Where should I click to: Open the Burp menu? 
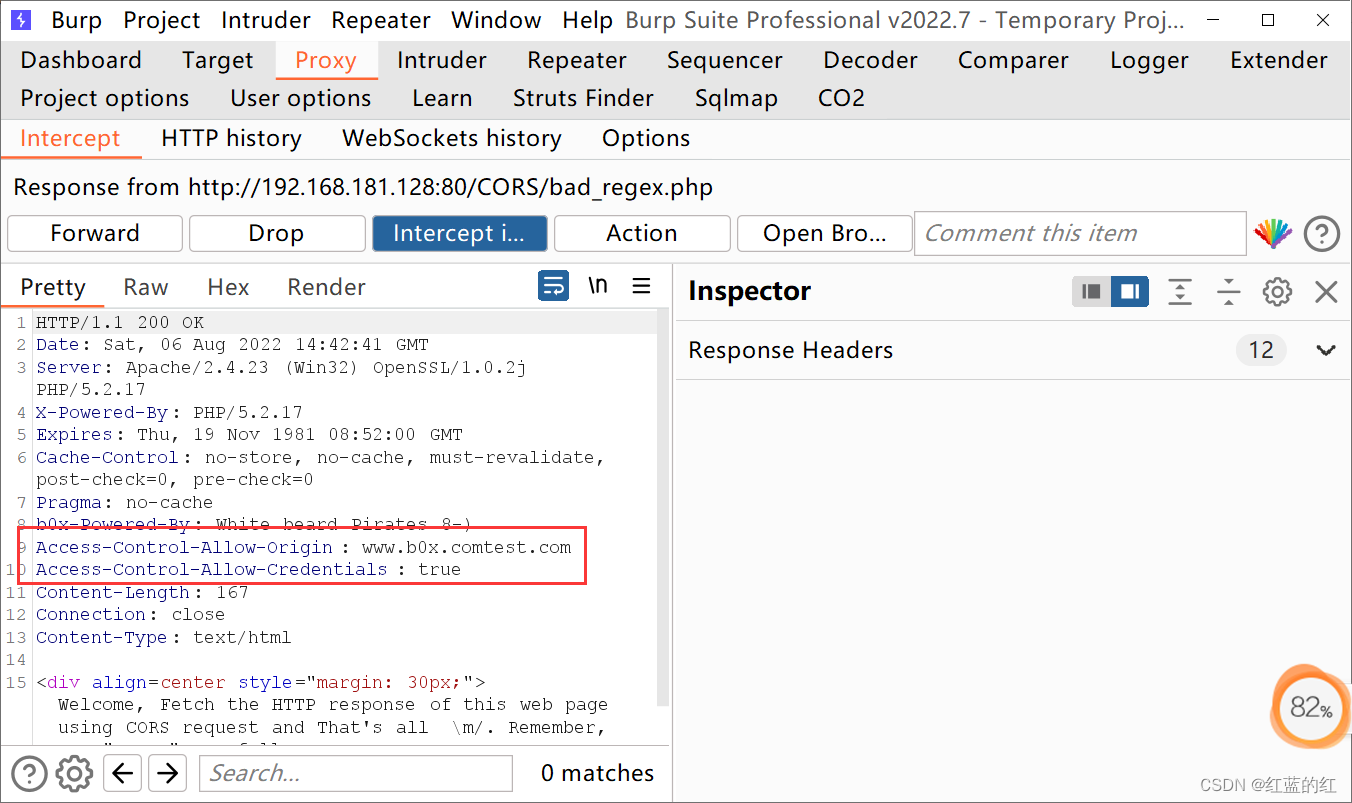(x=76, y=20)
